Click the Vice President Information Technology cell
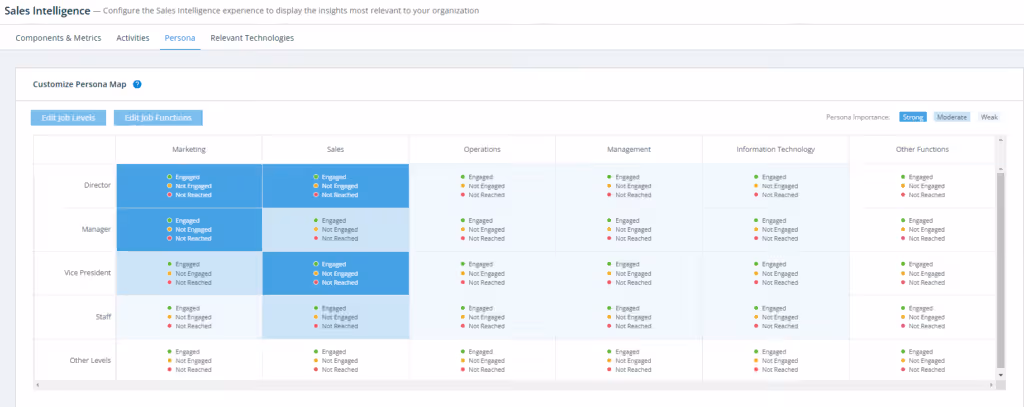The image size is (1024, 407). point(775,273)
